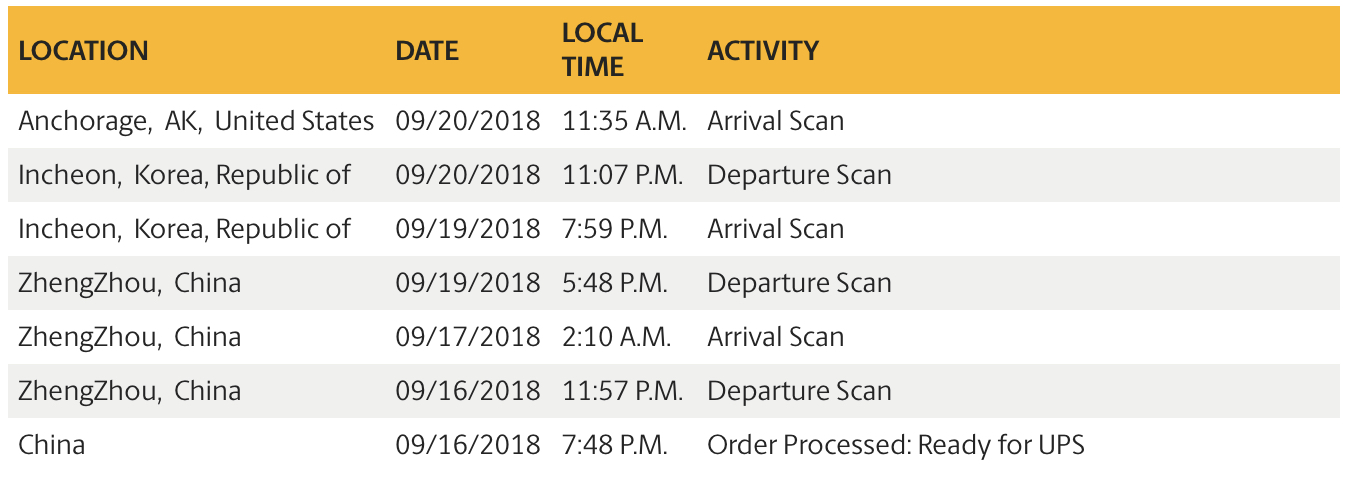The width and height of the screenshot is (1348, 479).
Task: Click Order Processed: Ready for UPS
Action: pyautogui.click(x=895, y=445)
